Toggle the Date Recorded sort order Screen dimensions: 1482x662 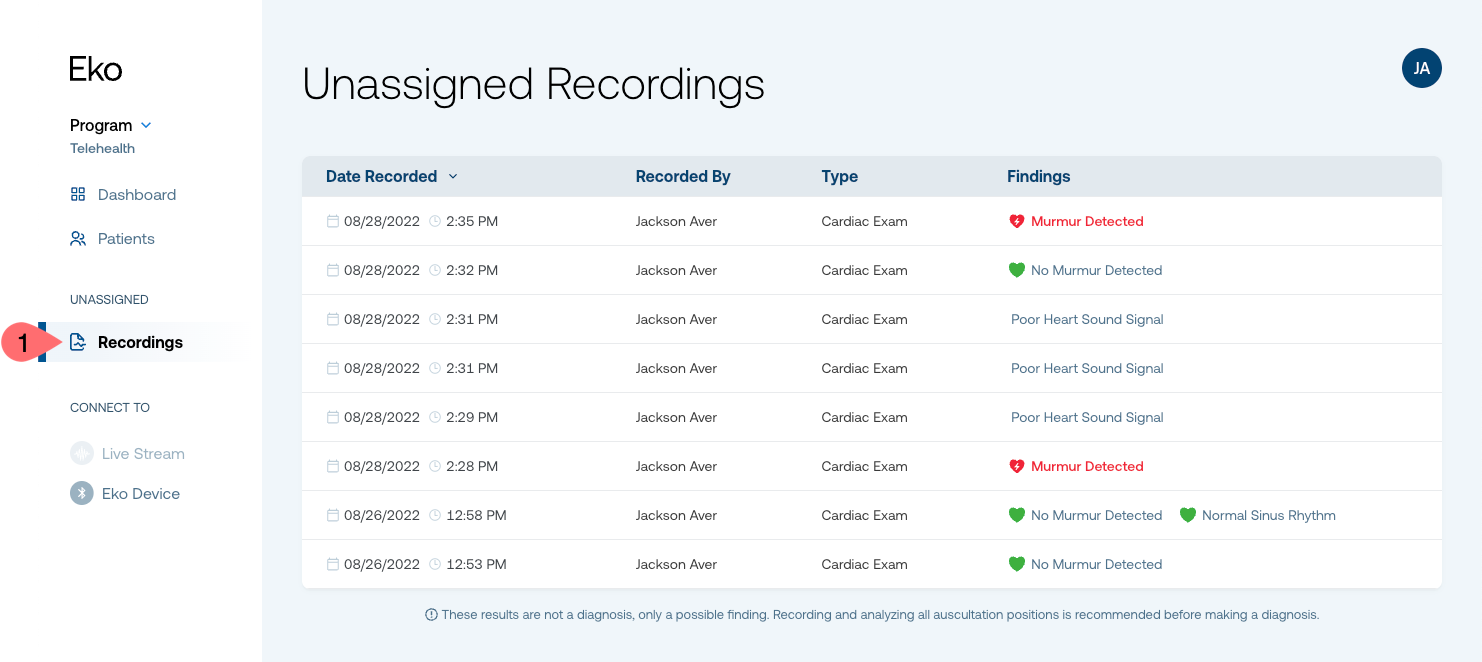pos(454,176)
